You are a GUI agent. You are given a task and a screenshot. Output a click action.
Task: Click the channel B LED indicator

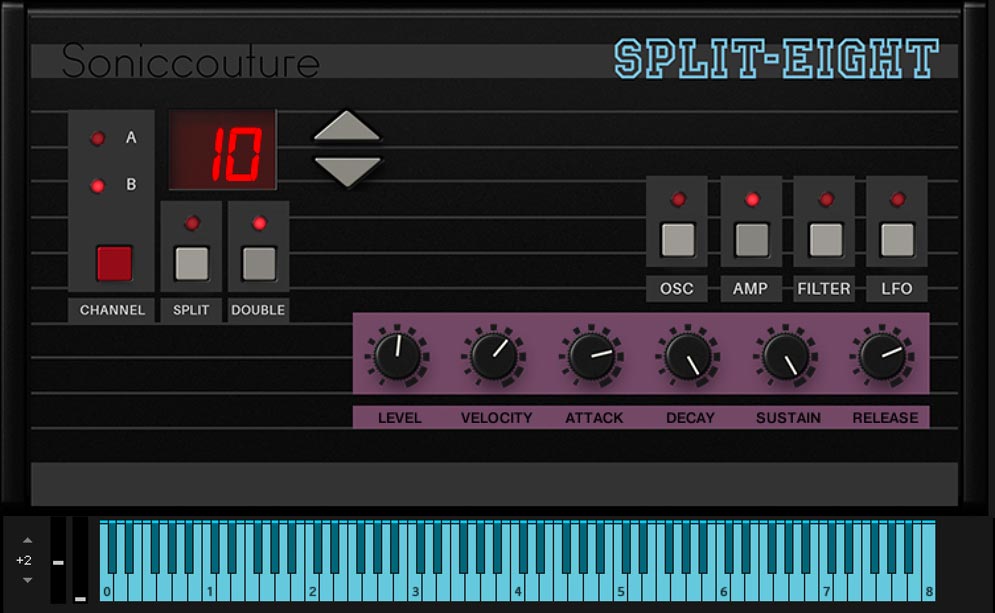98,186
